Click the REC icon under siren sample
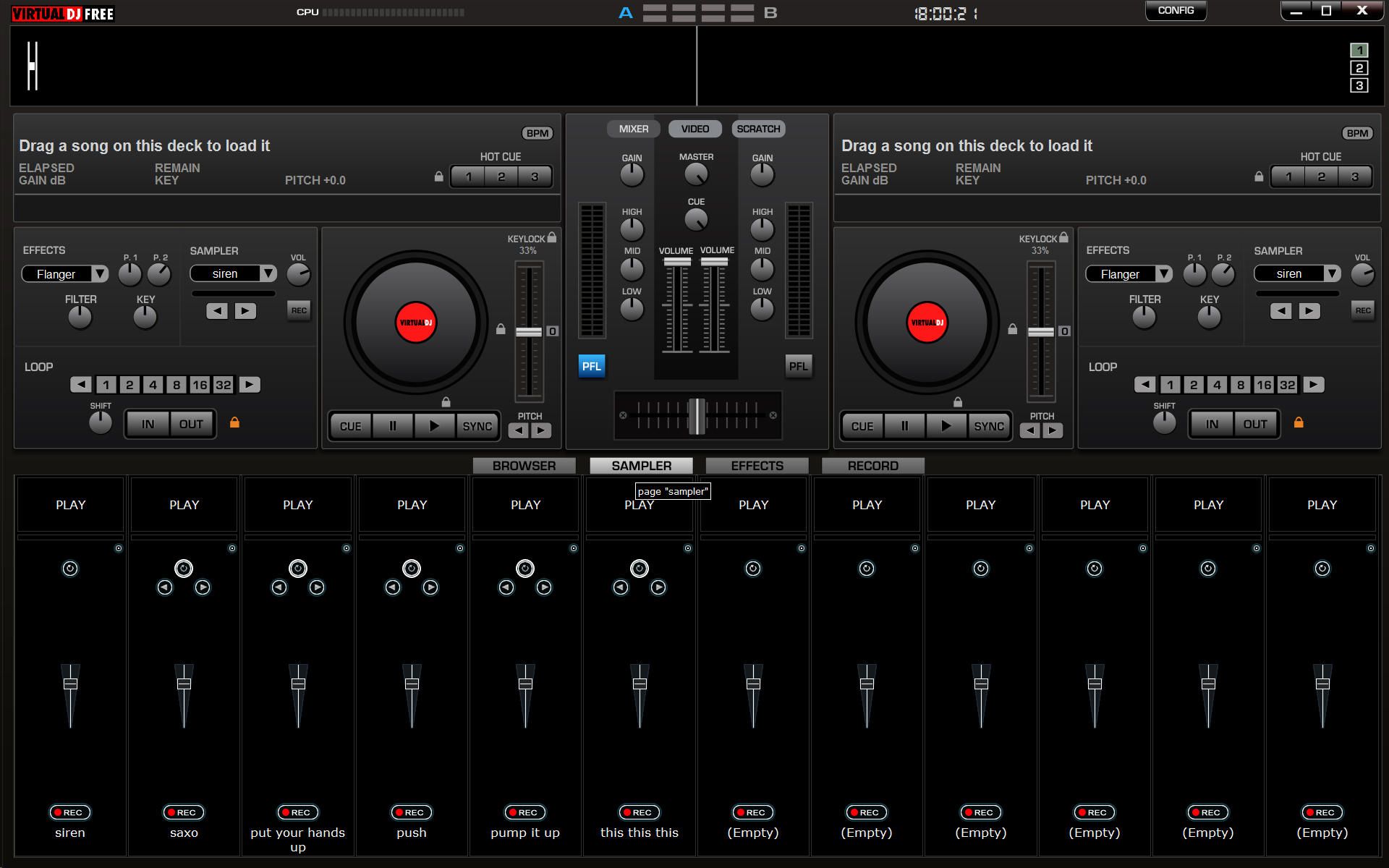The image size is (1389, 868). [x=70, y=812]
